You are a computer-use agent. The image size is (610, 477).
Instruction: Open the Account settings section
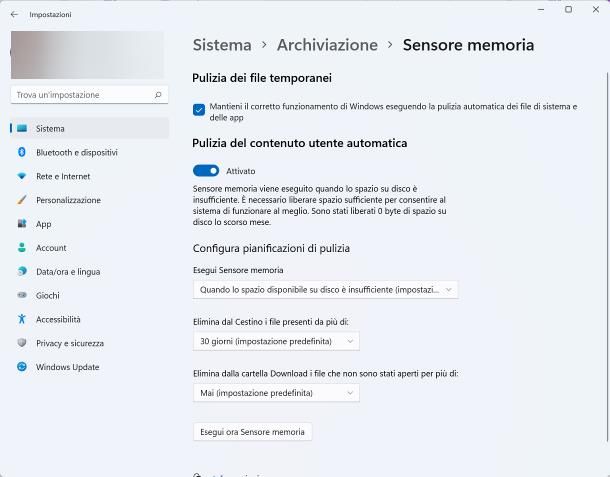click(51, 248)
